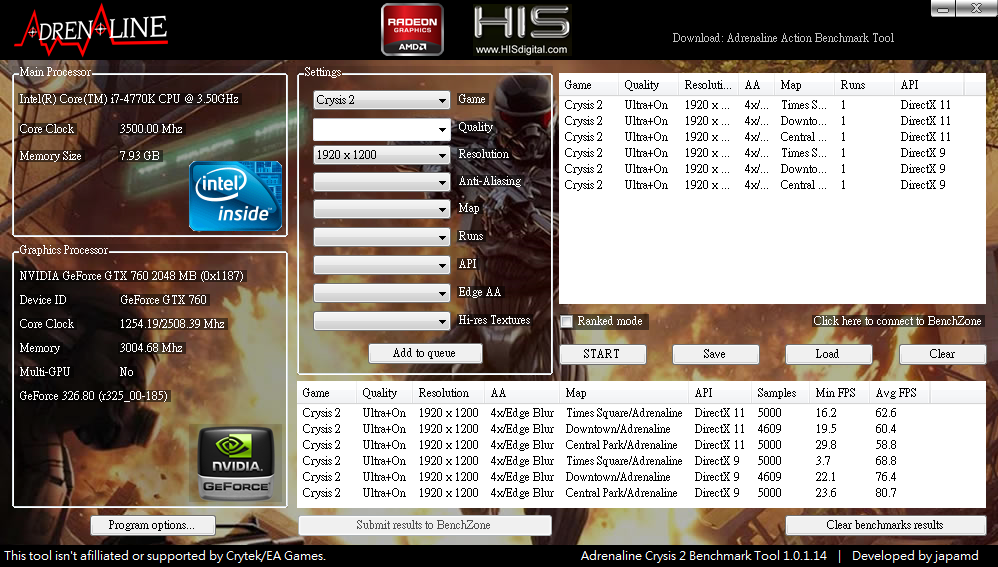Click the HIS digital logo

521,29
